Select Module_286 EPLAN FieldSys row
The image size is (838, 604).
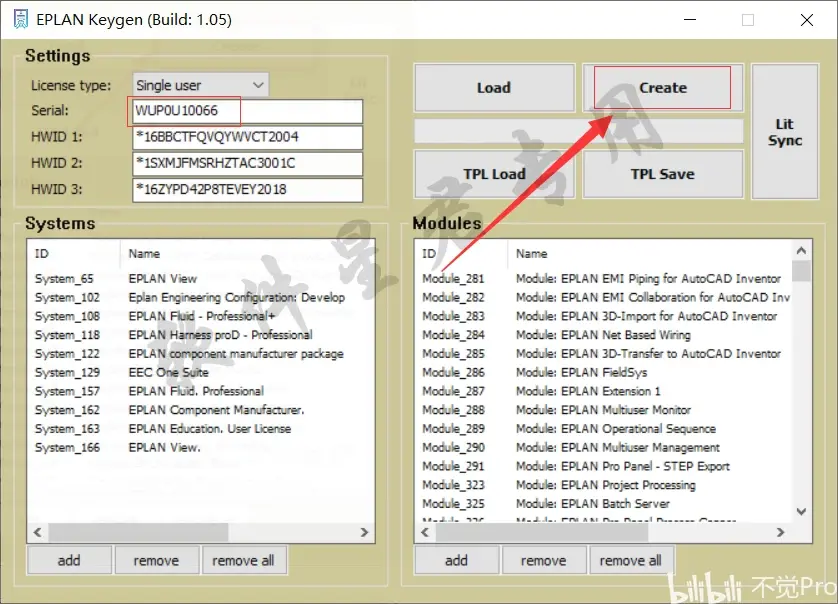pyautogui.click(x=603, y=372)
